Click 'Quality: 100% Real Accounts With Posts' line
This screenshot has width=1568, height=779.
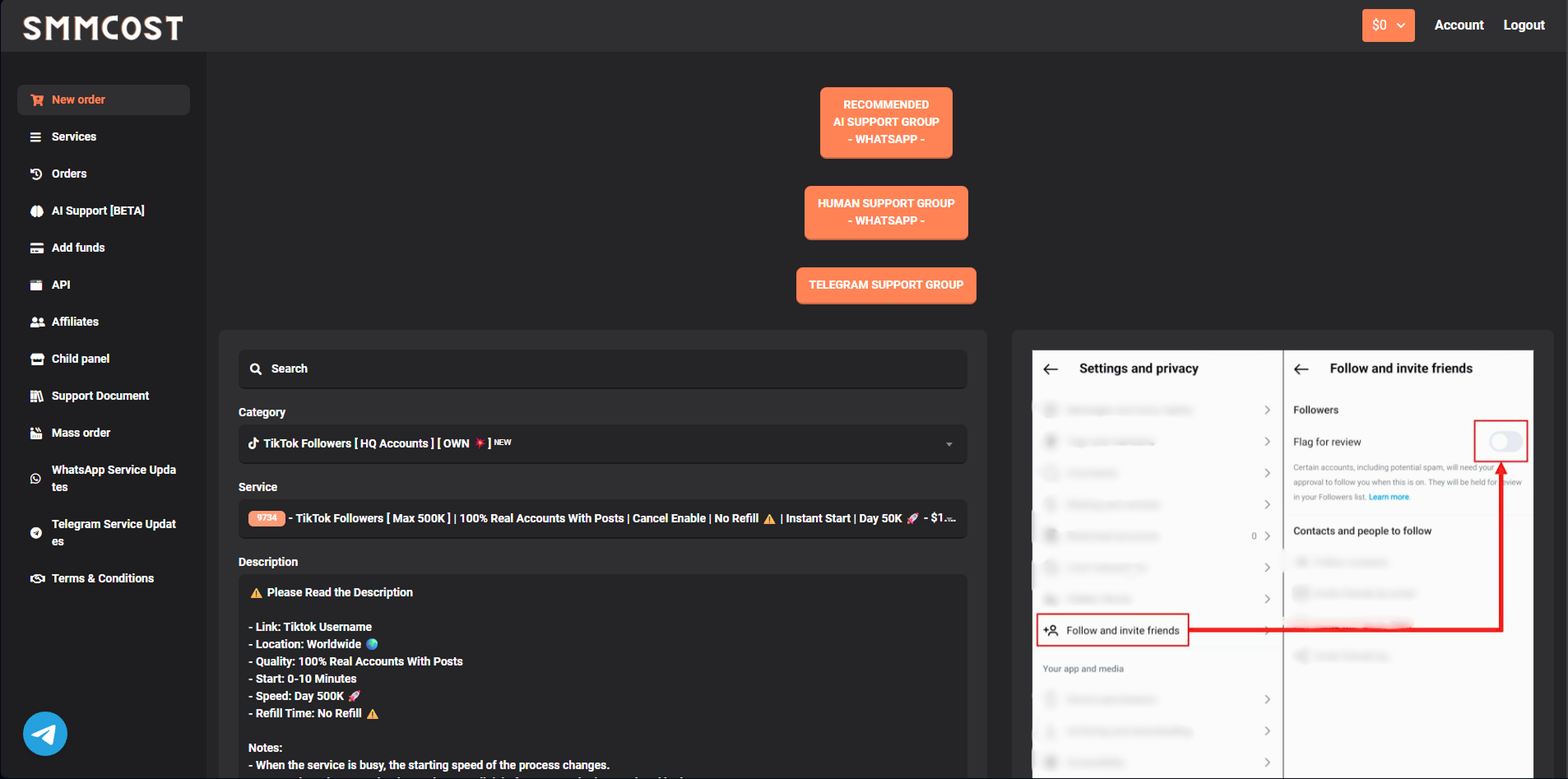tap(355, 661)
